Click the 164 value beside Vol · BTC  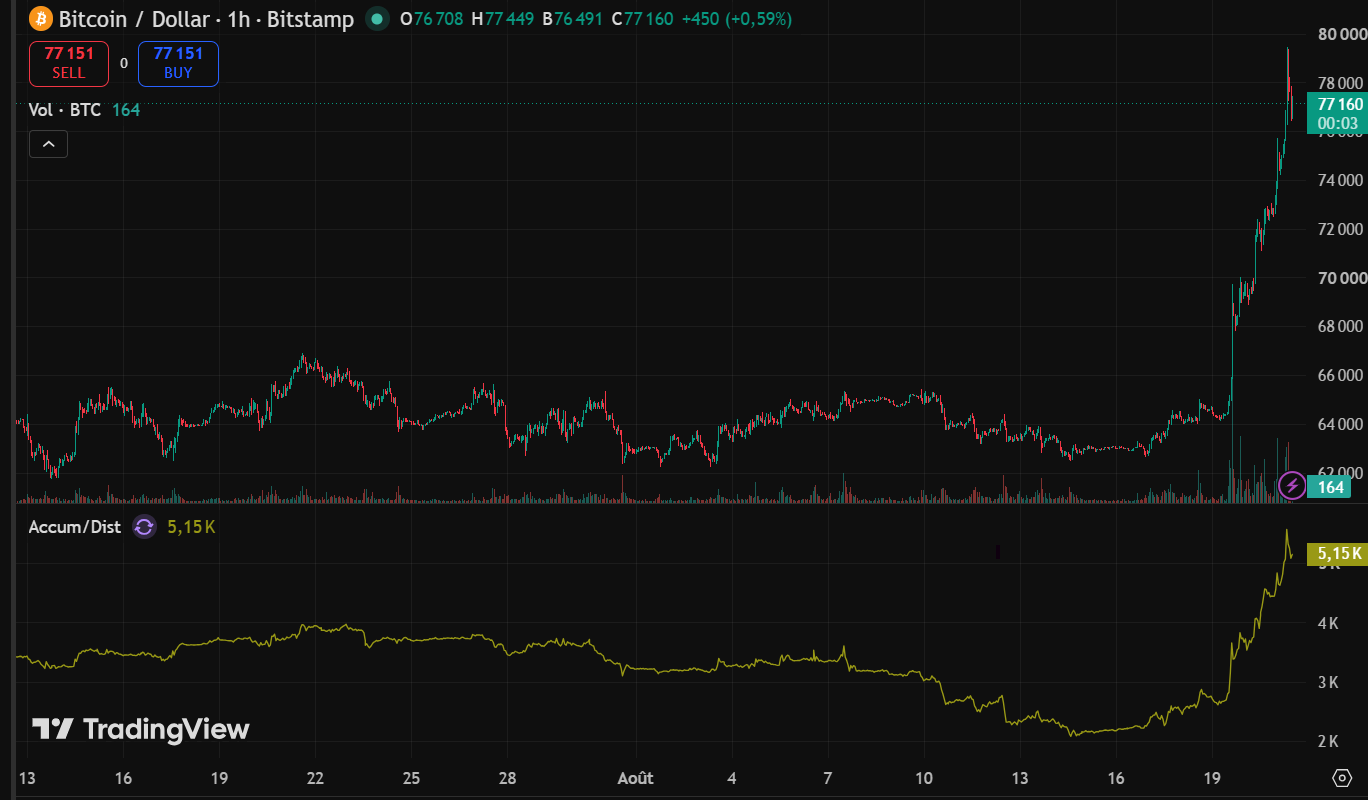pyautogui.click(x=126, y=110)
